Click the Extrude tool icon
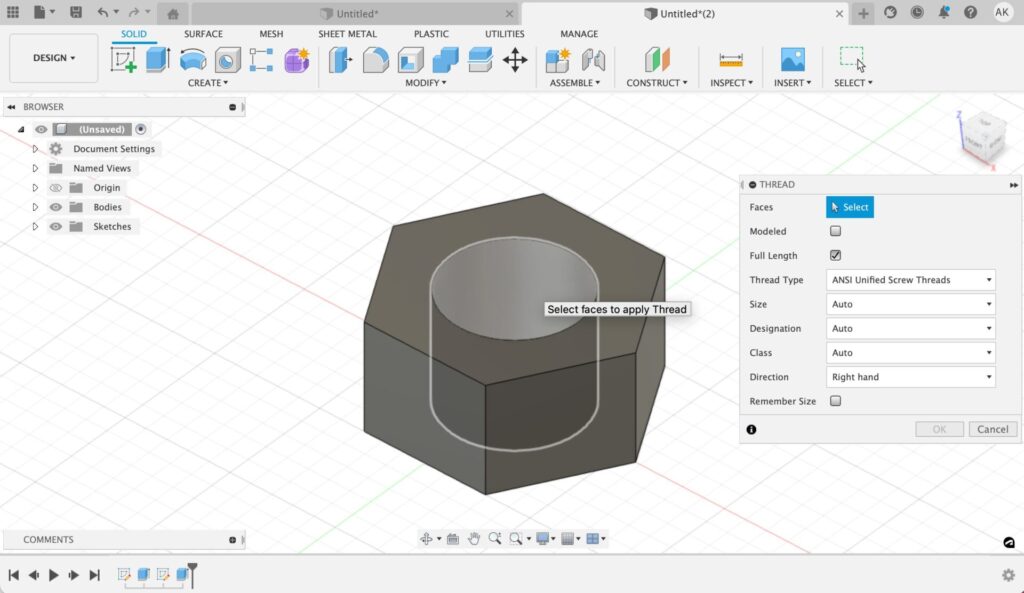Image resolution: width=1024 pixels, height=593 pixels. click(x=158, y=60)
